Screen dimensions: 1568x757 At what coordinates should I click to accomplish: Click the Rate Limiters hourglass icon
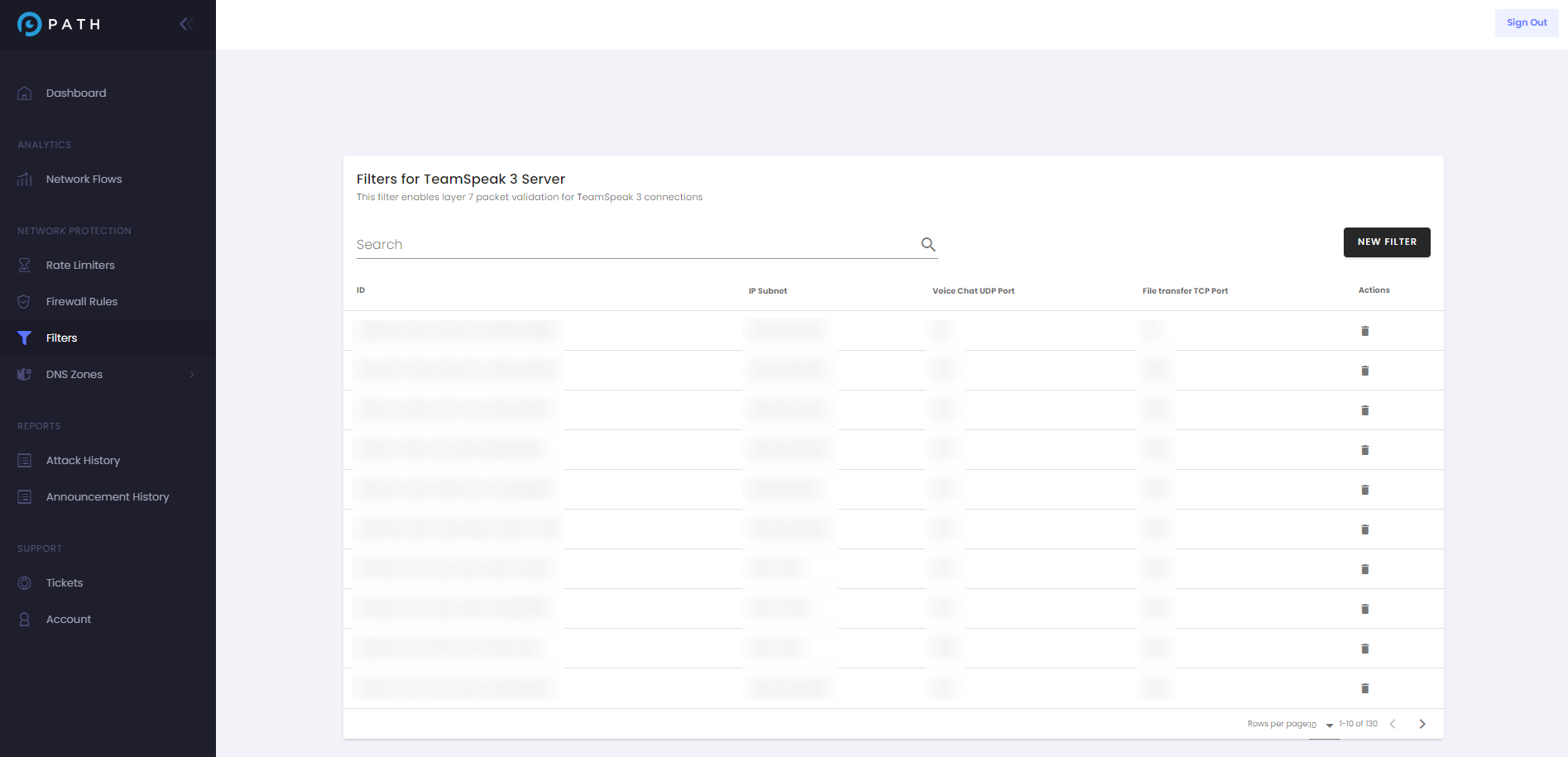[x=25, y=265]
